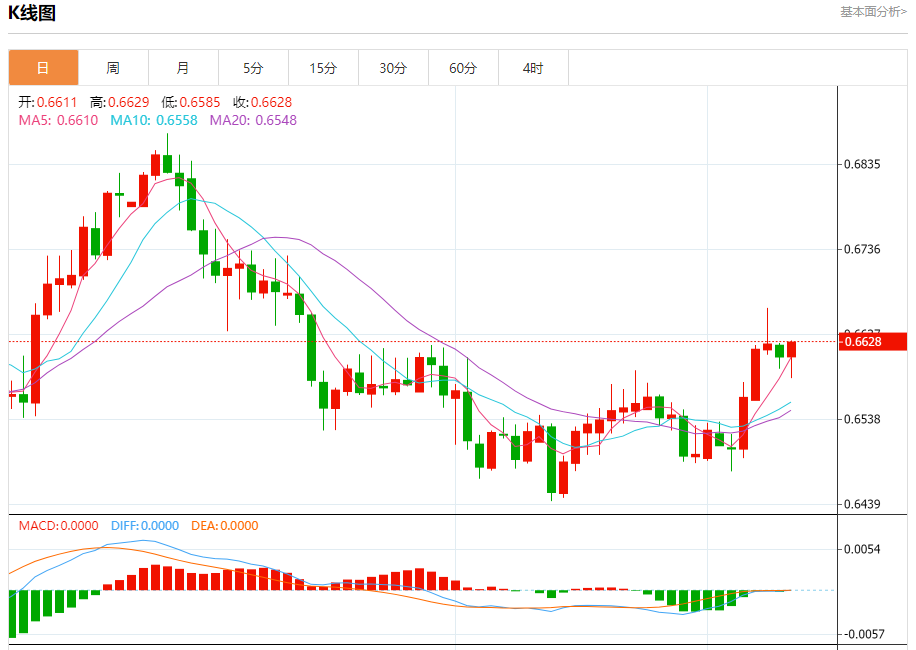Click the DEA indicator label

224,526
